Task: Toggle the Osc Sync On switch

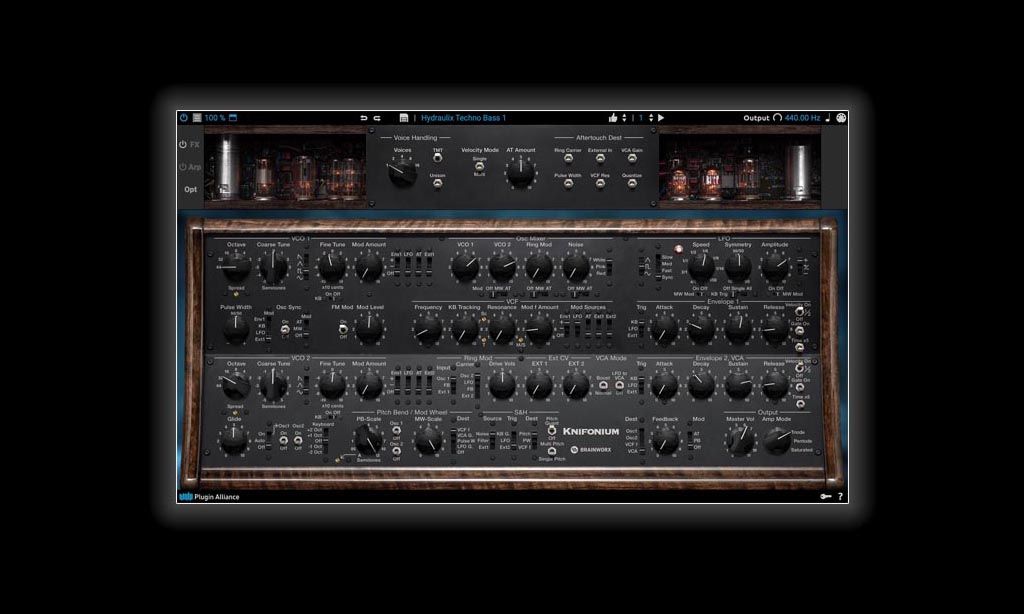Action: tap(285, 329)
